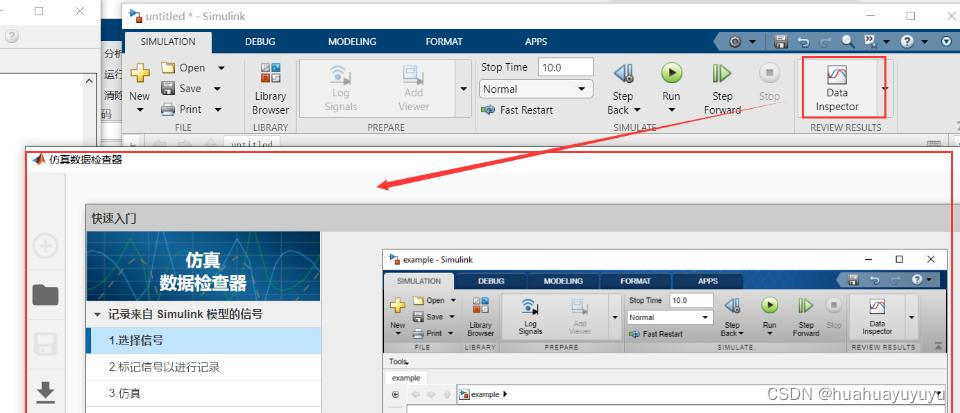Click the grey help icon in the background left window
960x413 pixels.
tap(12, 36)
